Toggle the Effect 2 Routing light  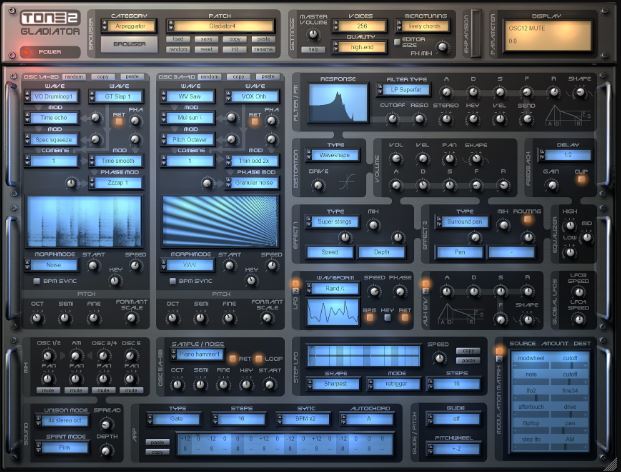(528, 219)
